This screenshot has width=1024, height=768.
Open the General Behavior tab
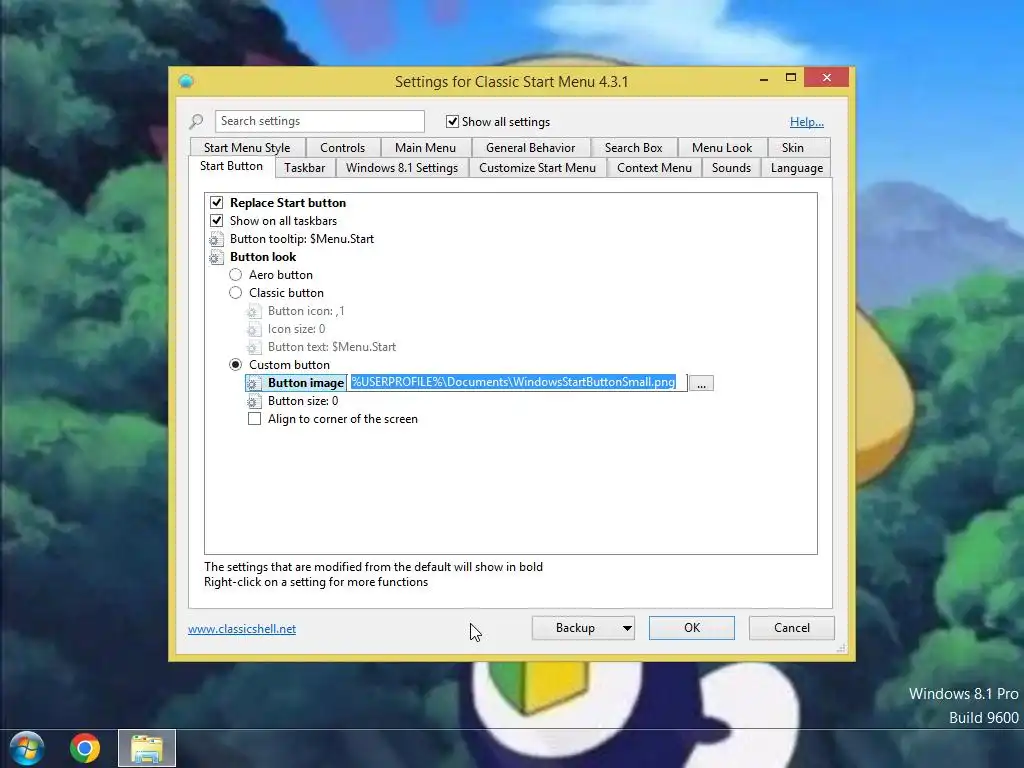click(x=530, y=148)
